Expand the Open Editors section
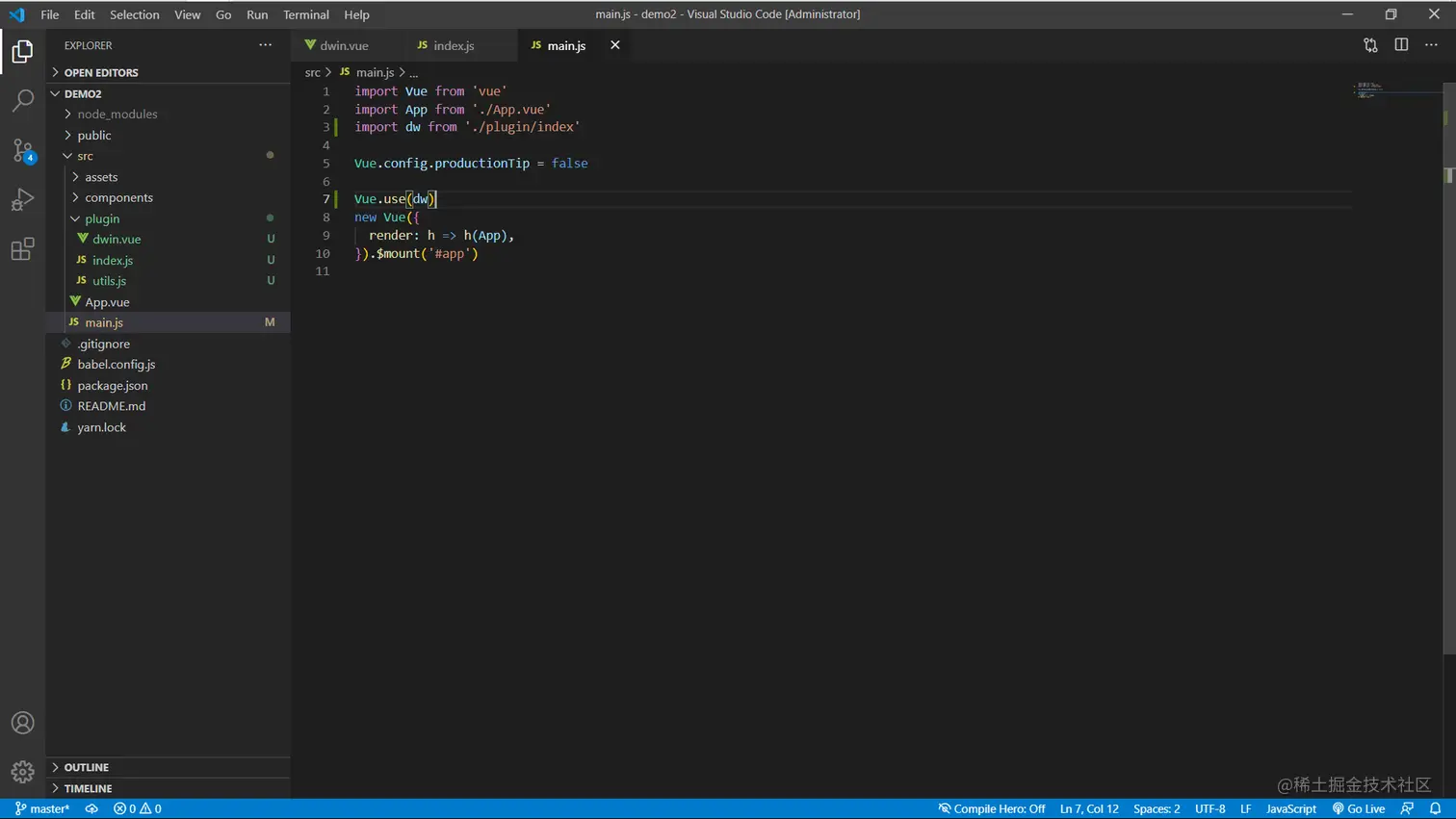Image resolution: width=1456 pixels, height=819 pixels. tap(169, 72)
